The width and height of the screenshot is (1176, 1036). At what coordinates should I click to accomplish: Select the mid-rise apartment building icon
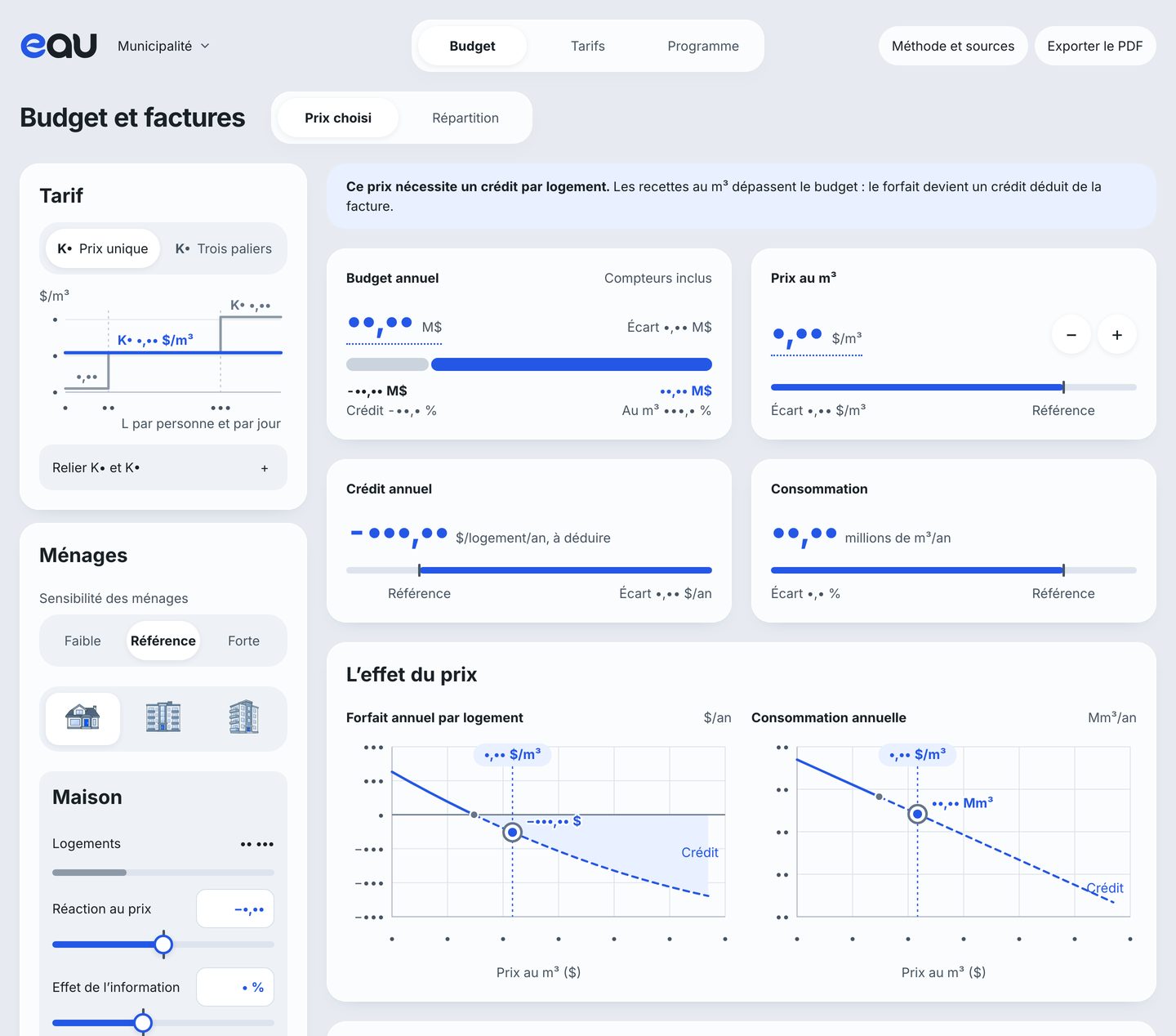coord(163,718)
